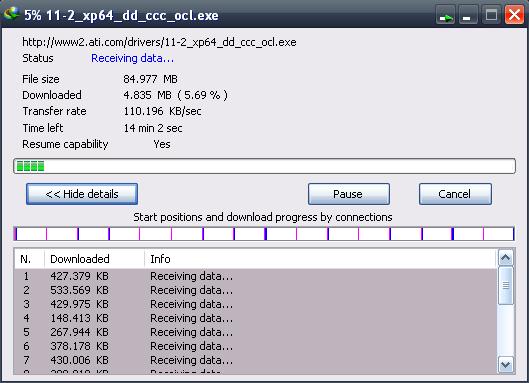Select connection row 2 with 533.569 KB

255,290
